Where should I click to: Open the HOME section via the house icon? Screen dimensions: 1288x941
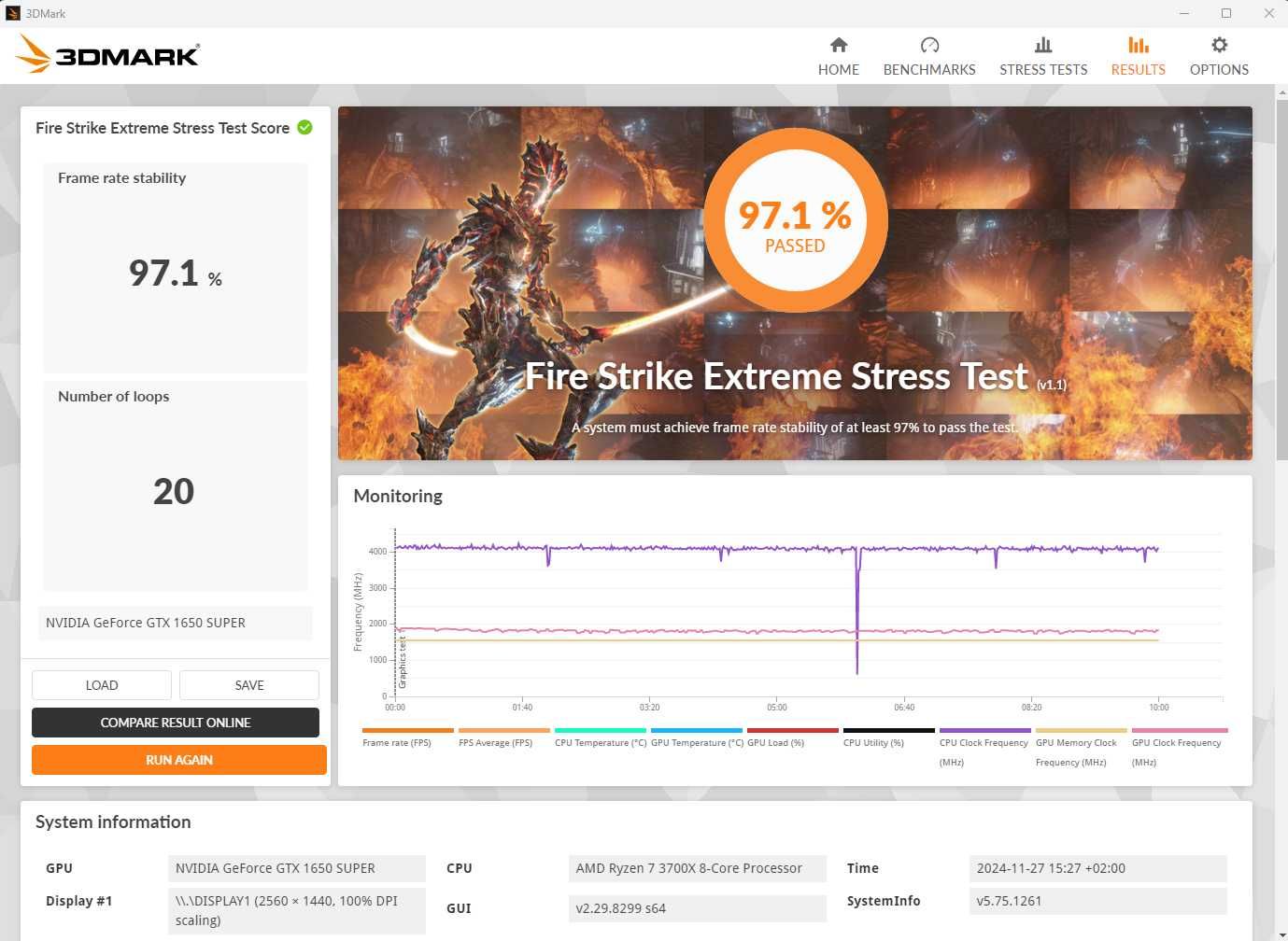tap(839, 45)
